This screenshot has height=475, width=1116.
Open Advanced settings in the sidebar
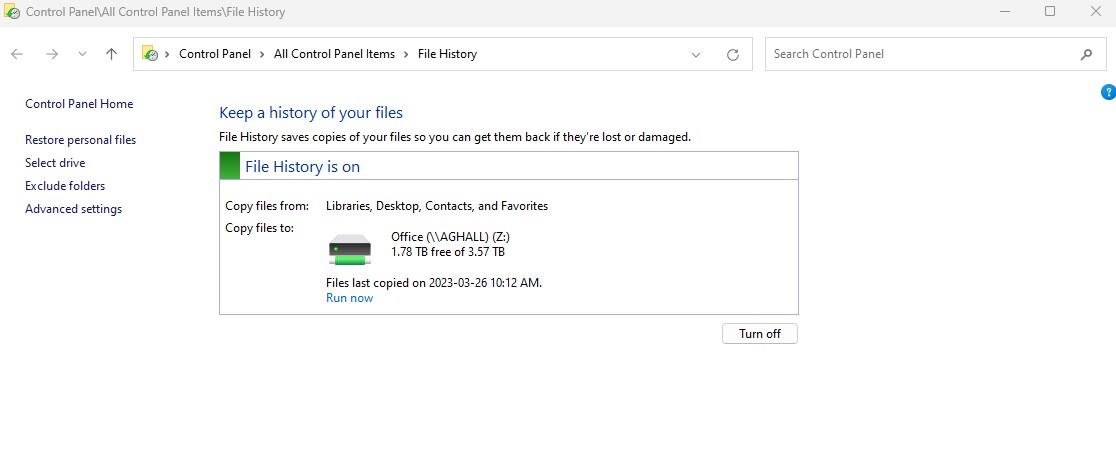click(73, 209)
